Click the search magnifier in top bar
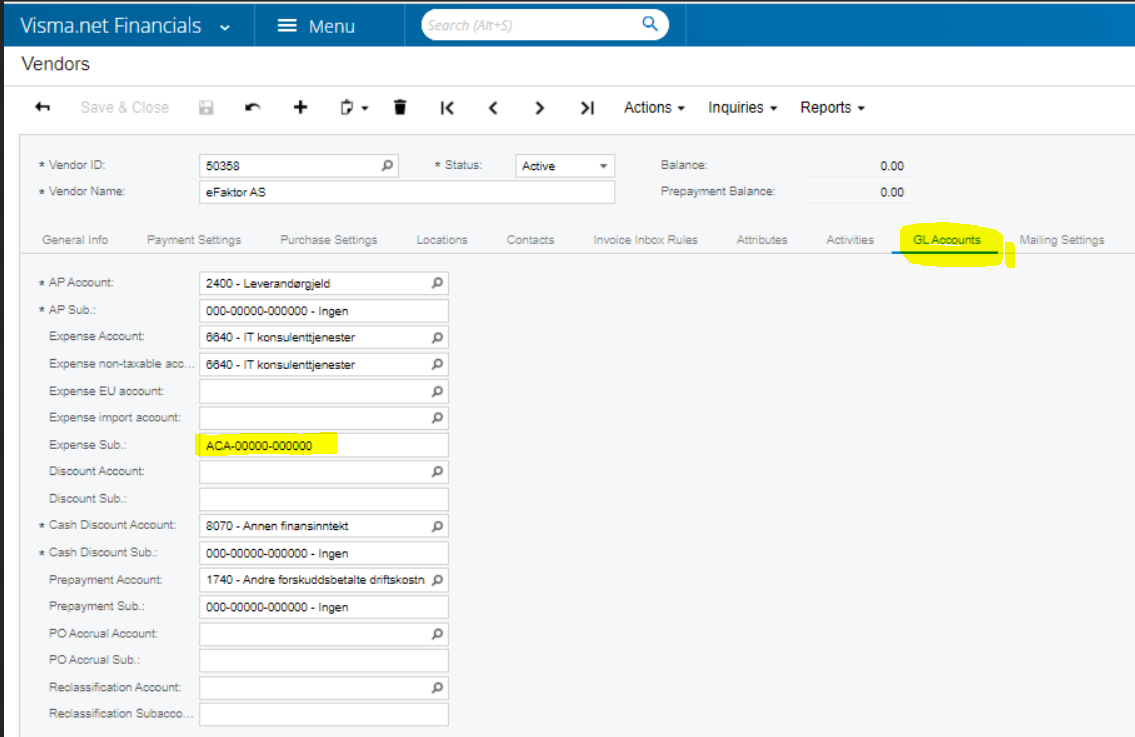Screen dimensions: 1135x737 pyautogui.click(x=650, y=25)
